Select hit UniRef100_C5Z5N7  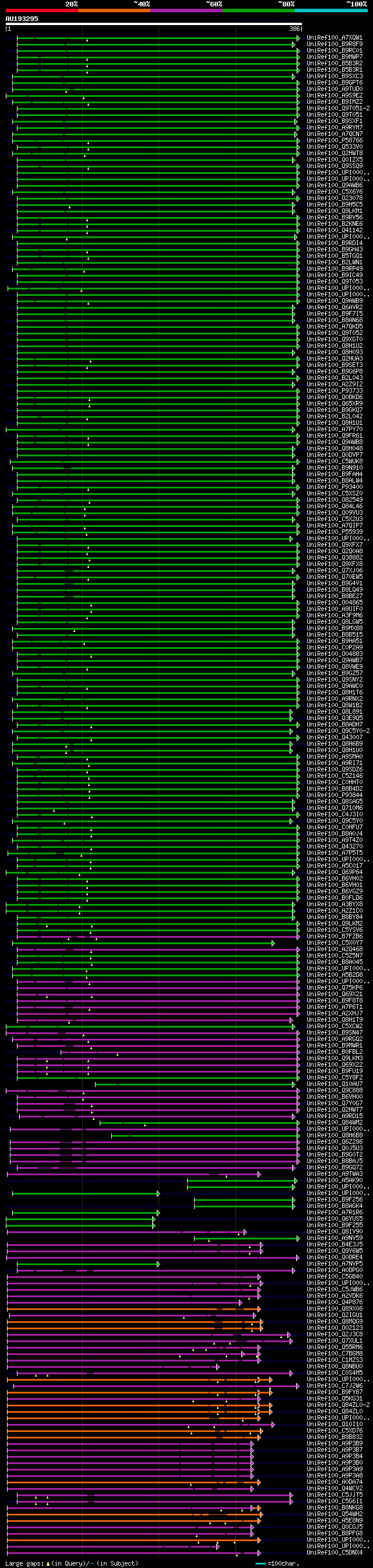click(335, 956)
